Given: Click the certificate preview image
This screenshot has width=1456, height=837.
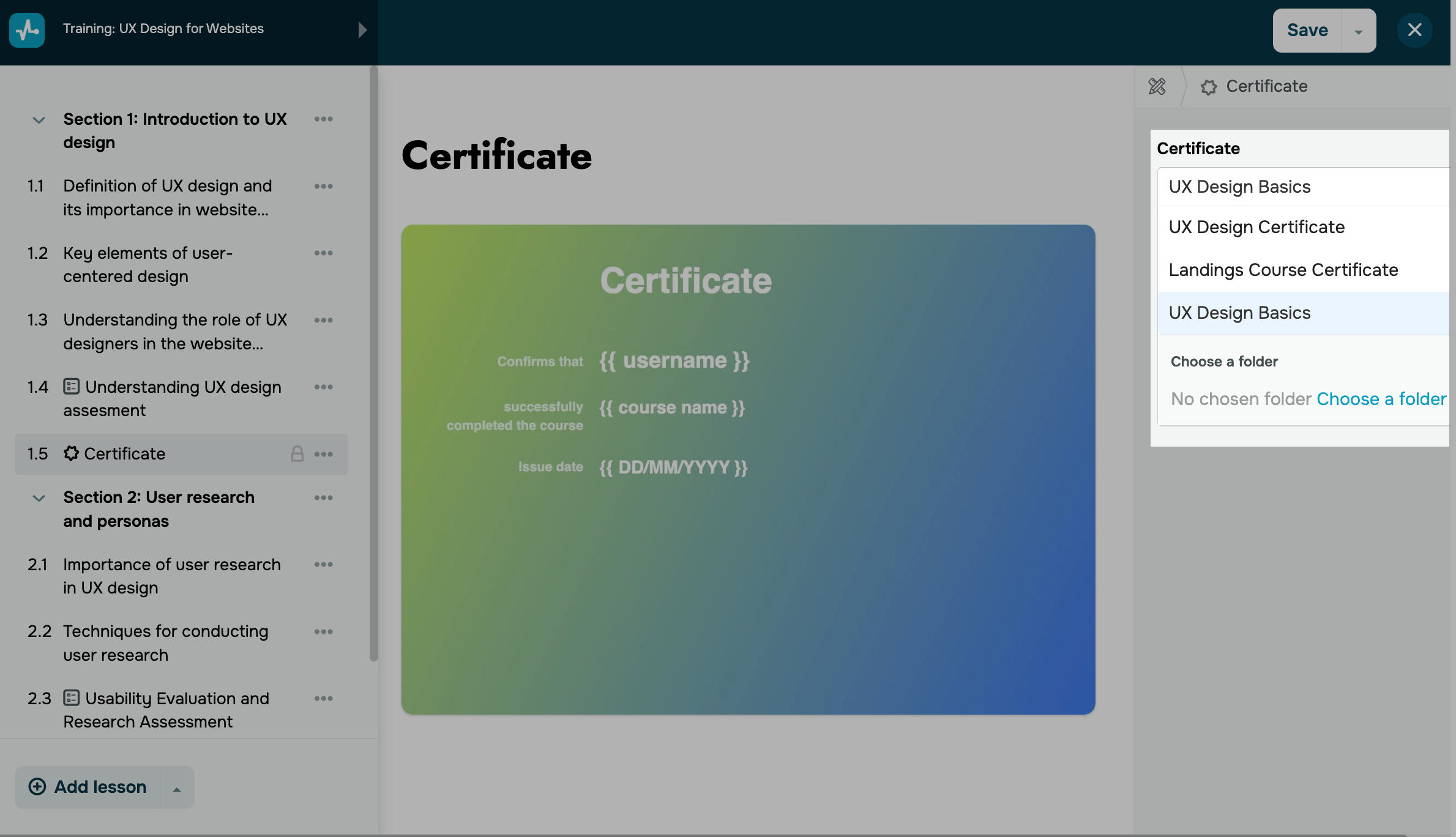Looking at the screenshot, I should 748,469.
